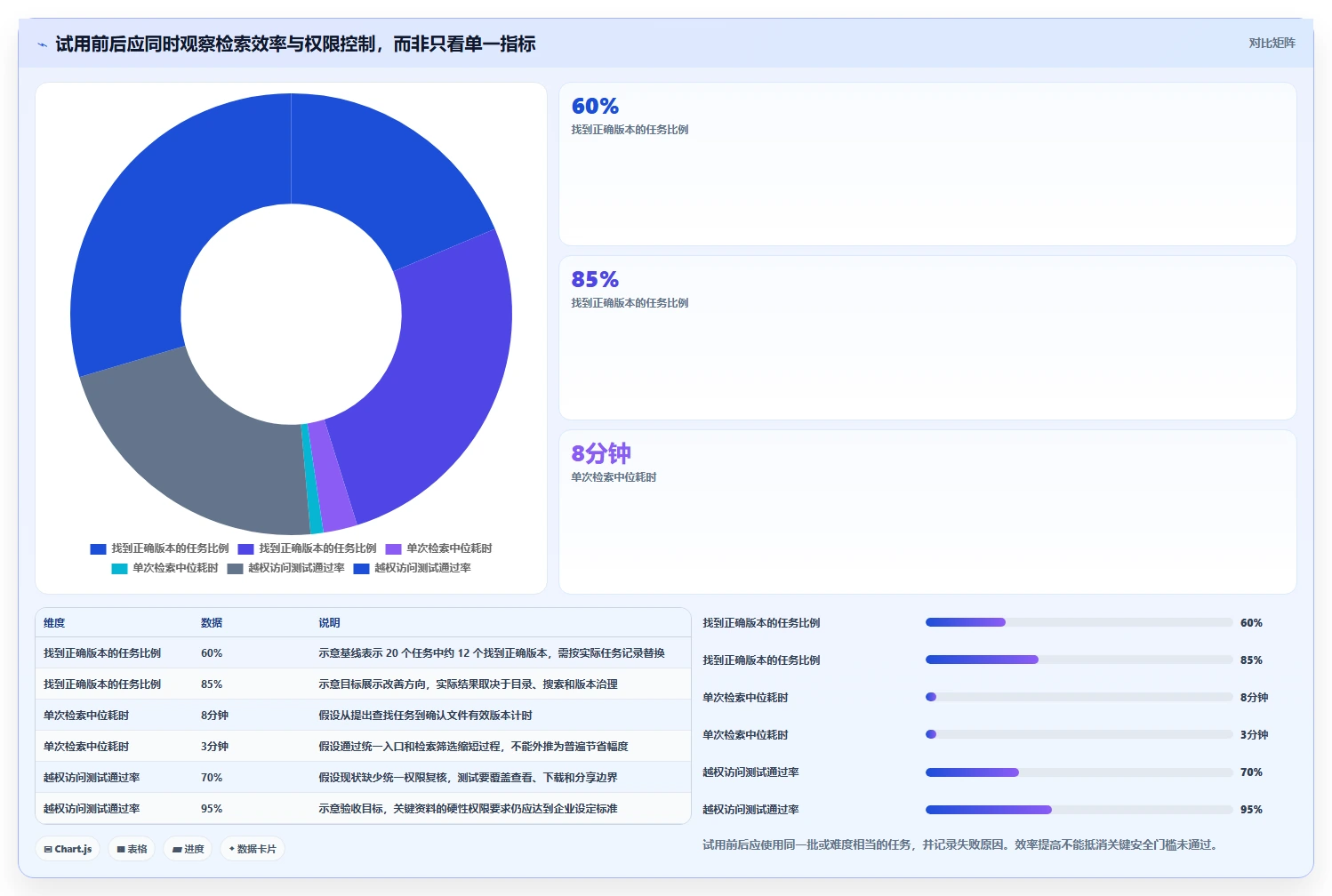The width and height of the screenshot is (1332, 896).
Task: Click the description starting 示意目标展示改善方向
Action: (468, 684)
